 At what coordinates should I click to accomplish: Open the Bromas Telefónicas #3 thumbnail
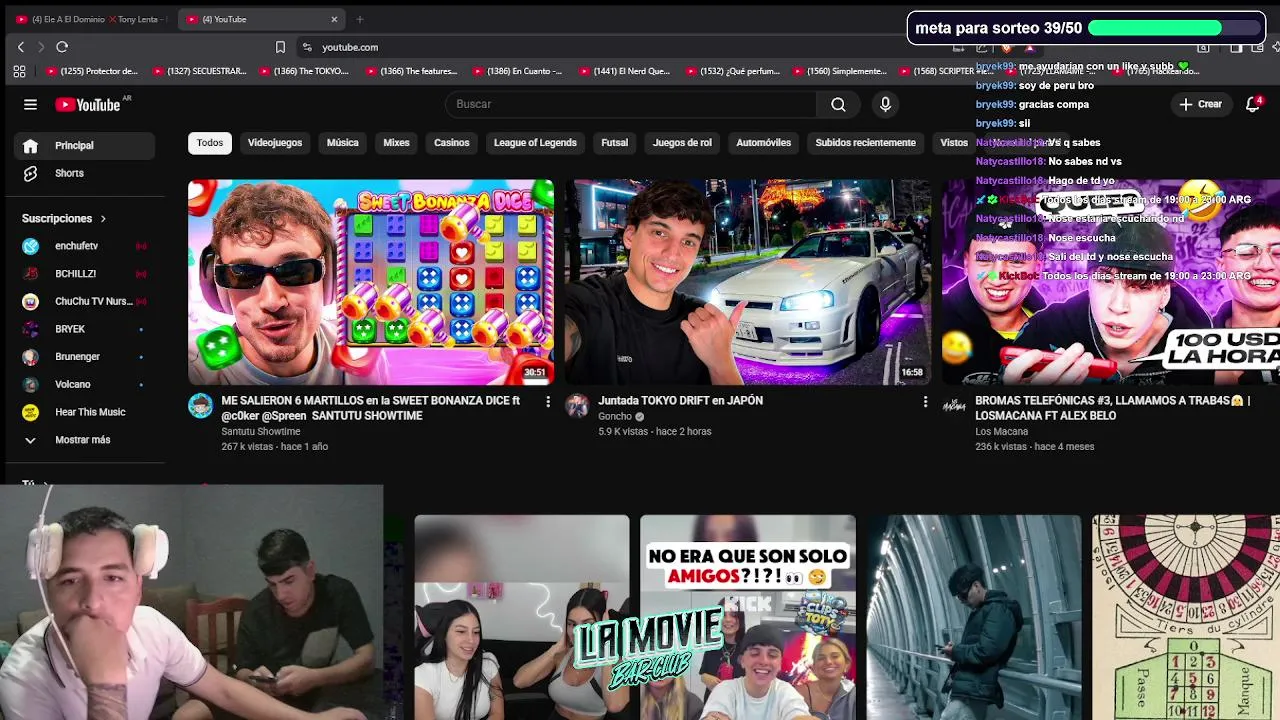(x=1111, y=282)
